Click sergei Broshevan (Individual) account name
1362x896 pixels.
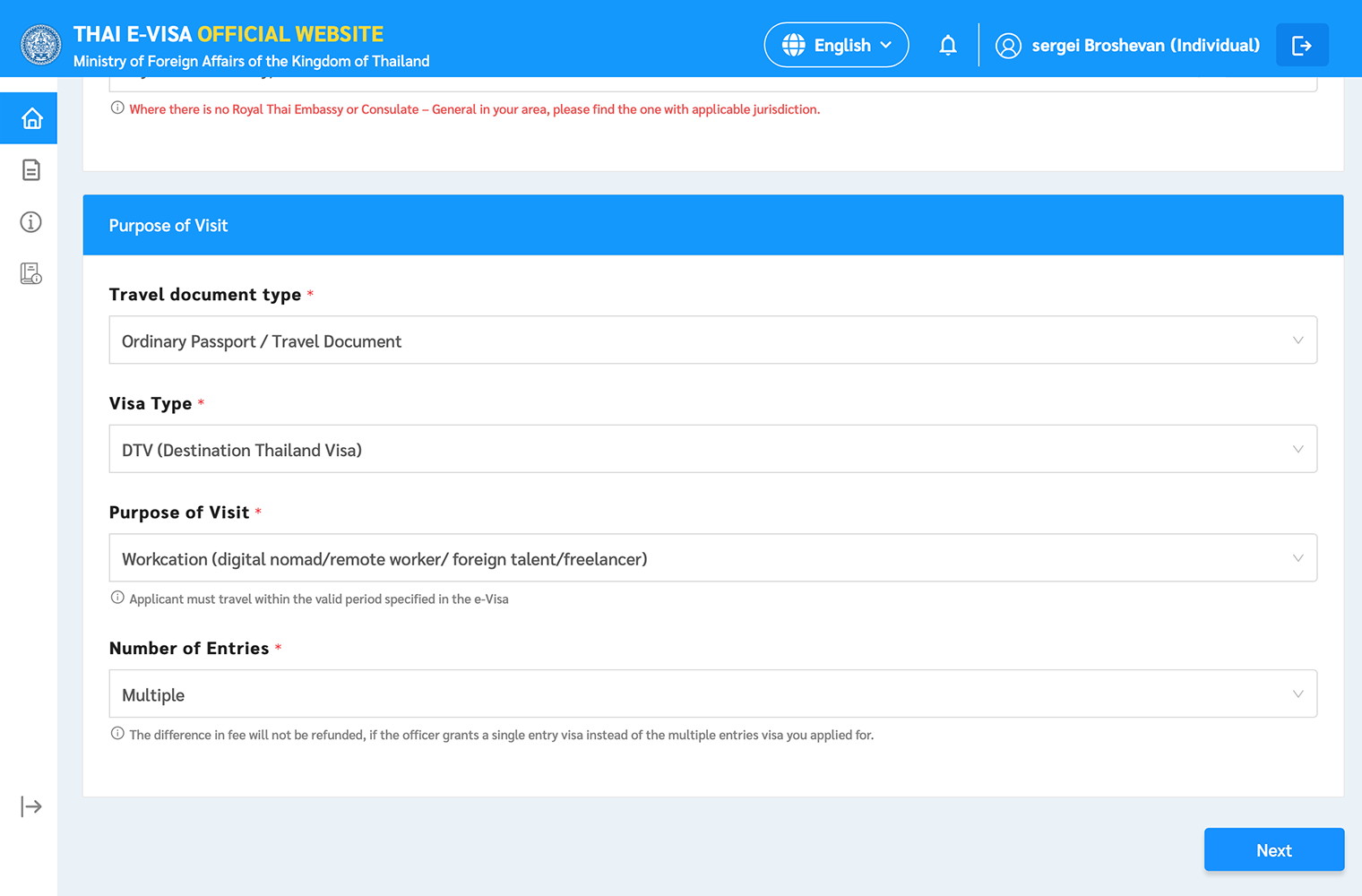click(x=1145, y=46)
